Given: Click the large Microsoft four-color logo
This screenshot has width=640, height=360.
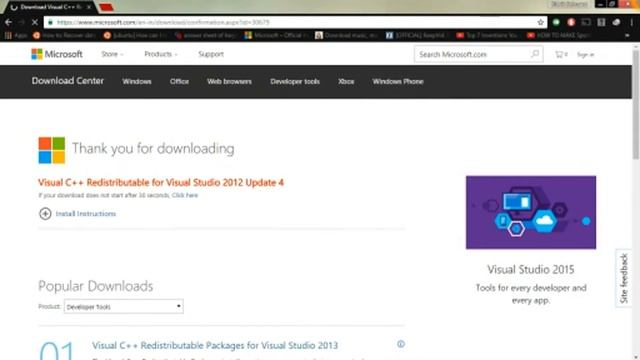Looking at the screenshot, I should (x=52, y=150).
